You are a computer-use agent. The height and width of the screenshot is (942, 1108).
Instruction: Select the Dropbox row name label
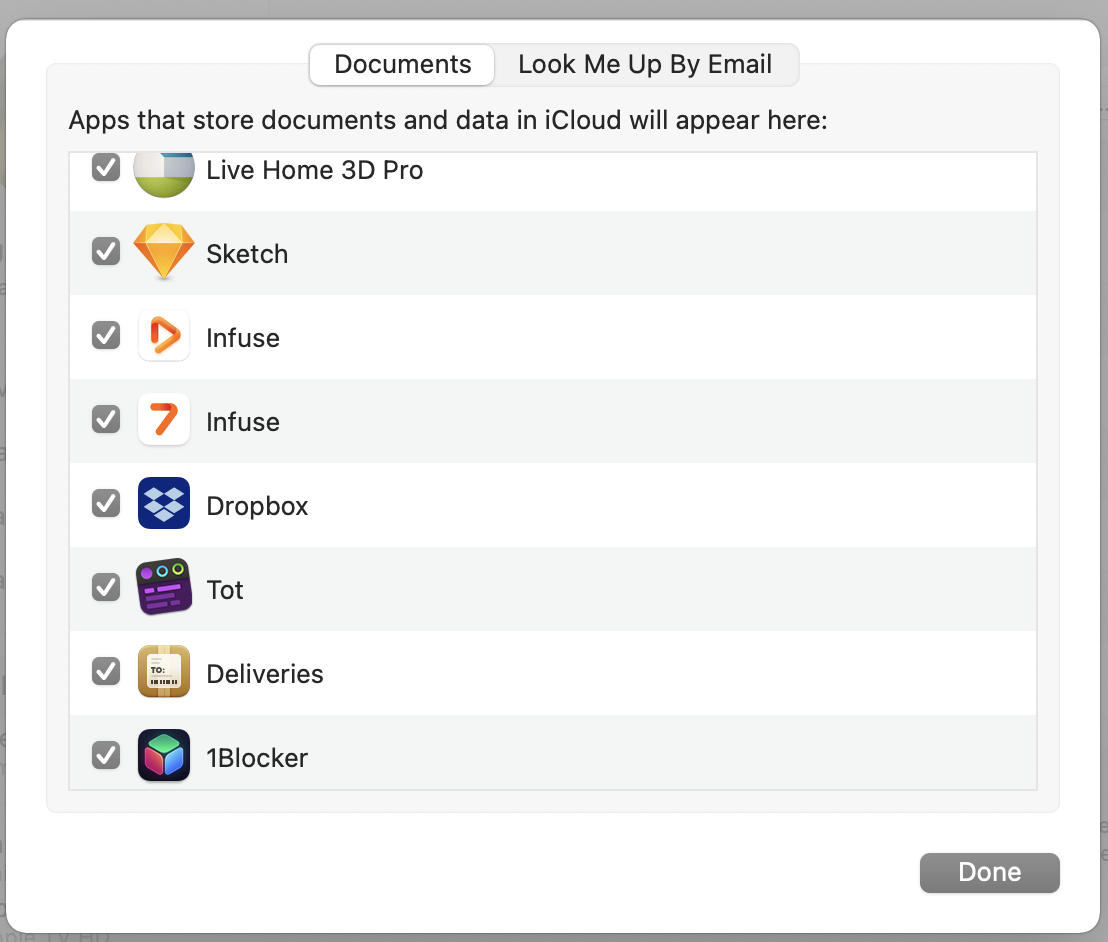(257, 506)
